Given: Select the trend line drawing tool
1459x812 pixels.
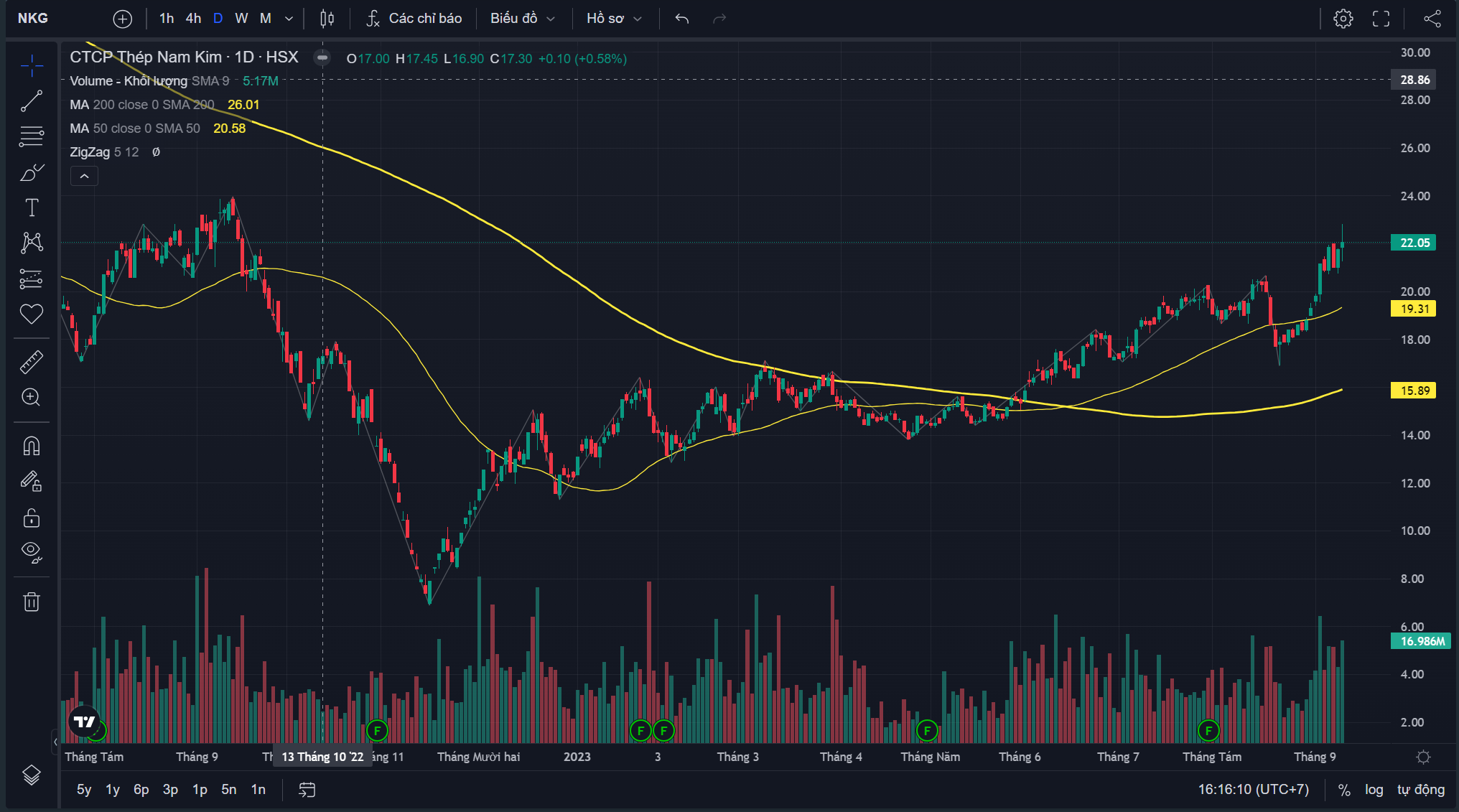Looking at the screenshot, I should point(32,101).
